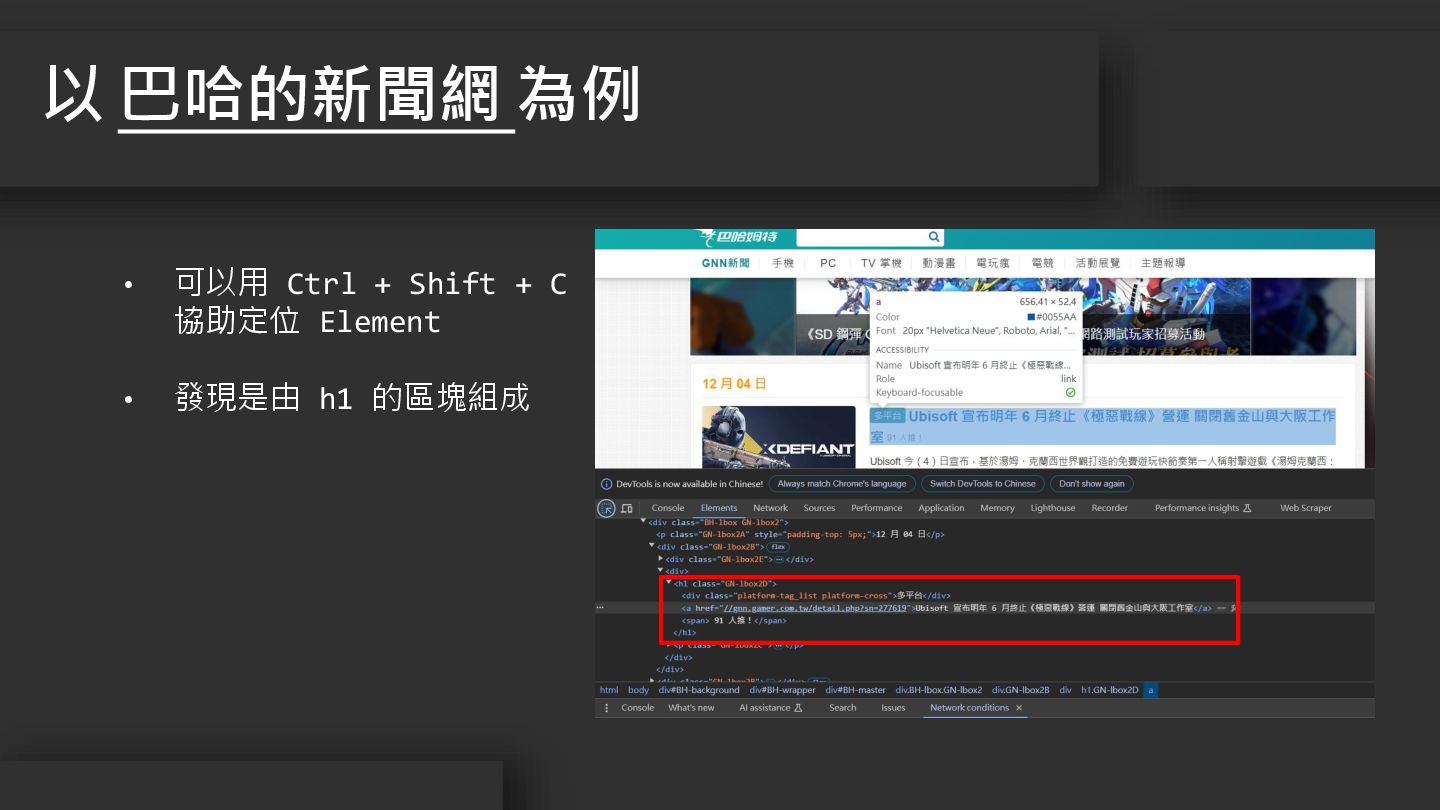Expand the div GN-lbox2E node arrow
The height and width of the screenshot is (810, 1440).
pos(661,559)
